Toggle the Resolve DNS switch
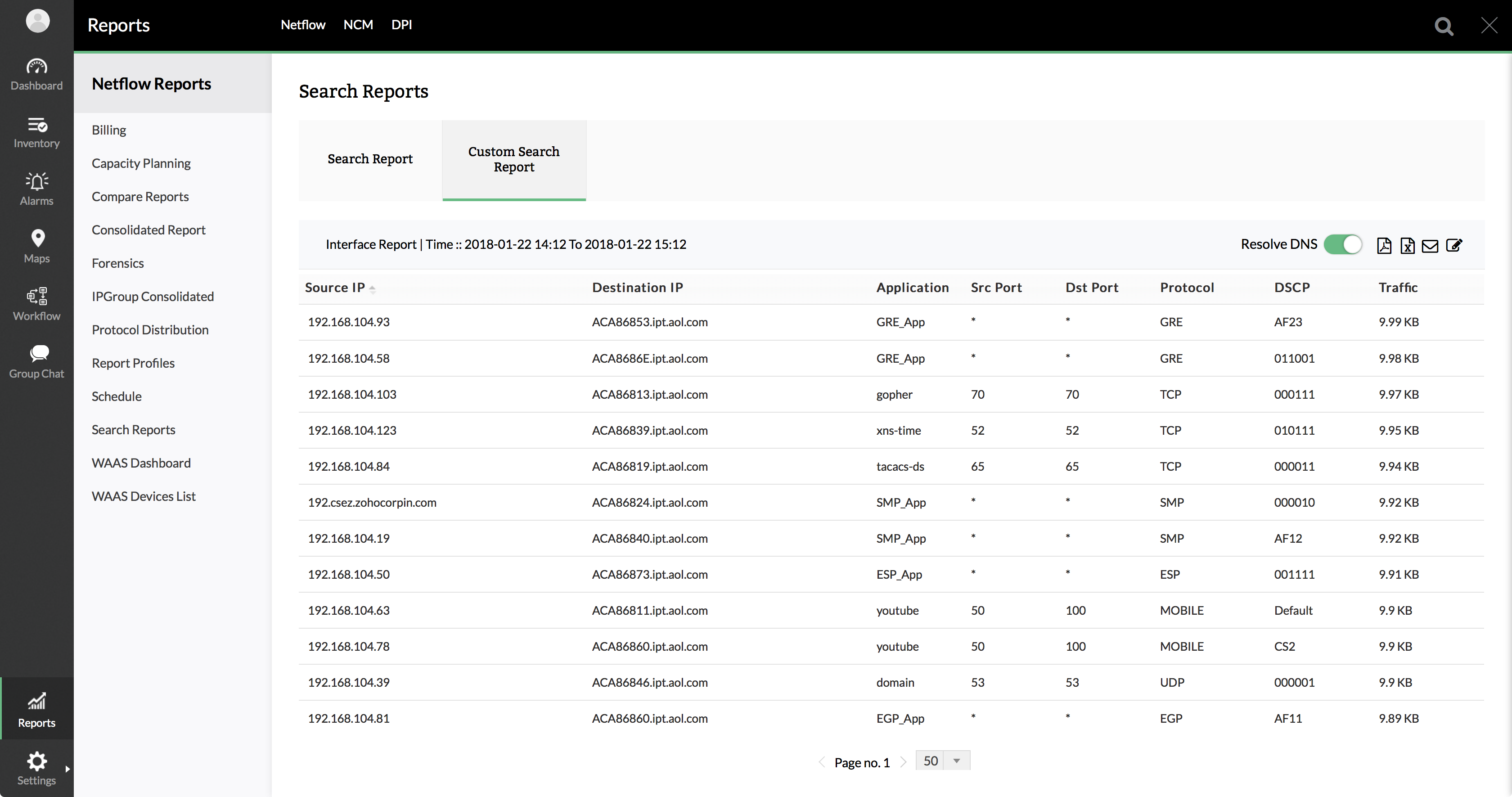1512x797 pixels. 1343,244
